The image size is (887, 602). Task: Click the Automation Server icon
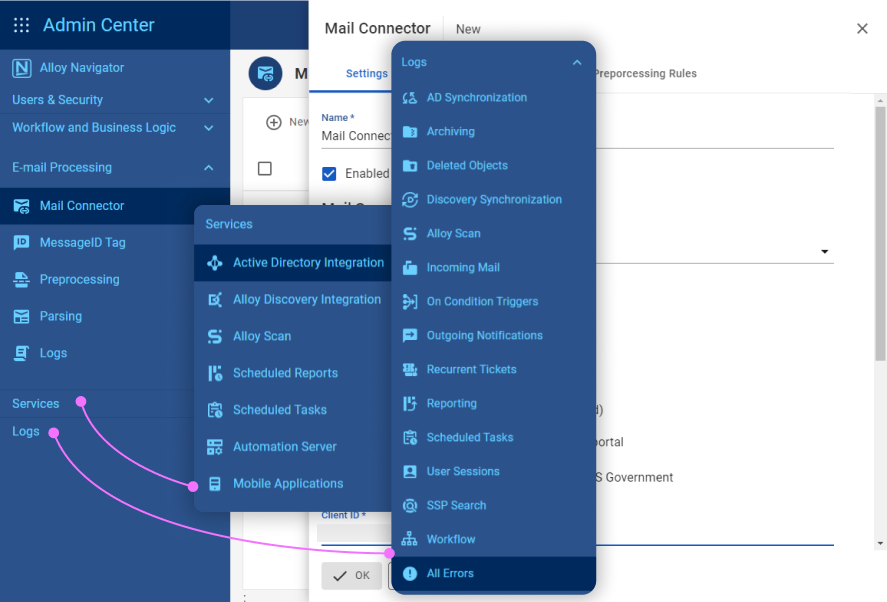coord(215,446)
